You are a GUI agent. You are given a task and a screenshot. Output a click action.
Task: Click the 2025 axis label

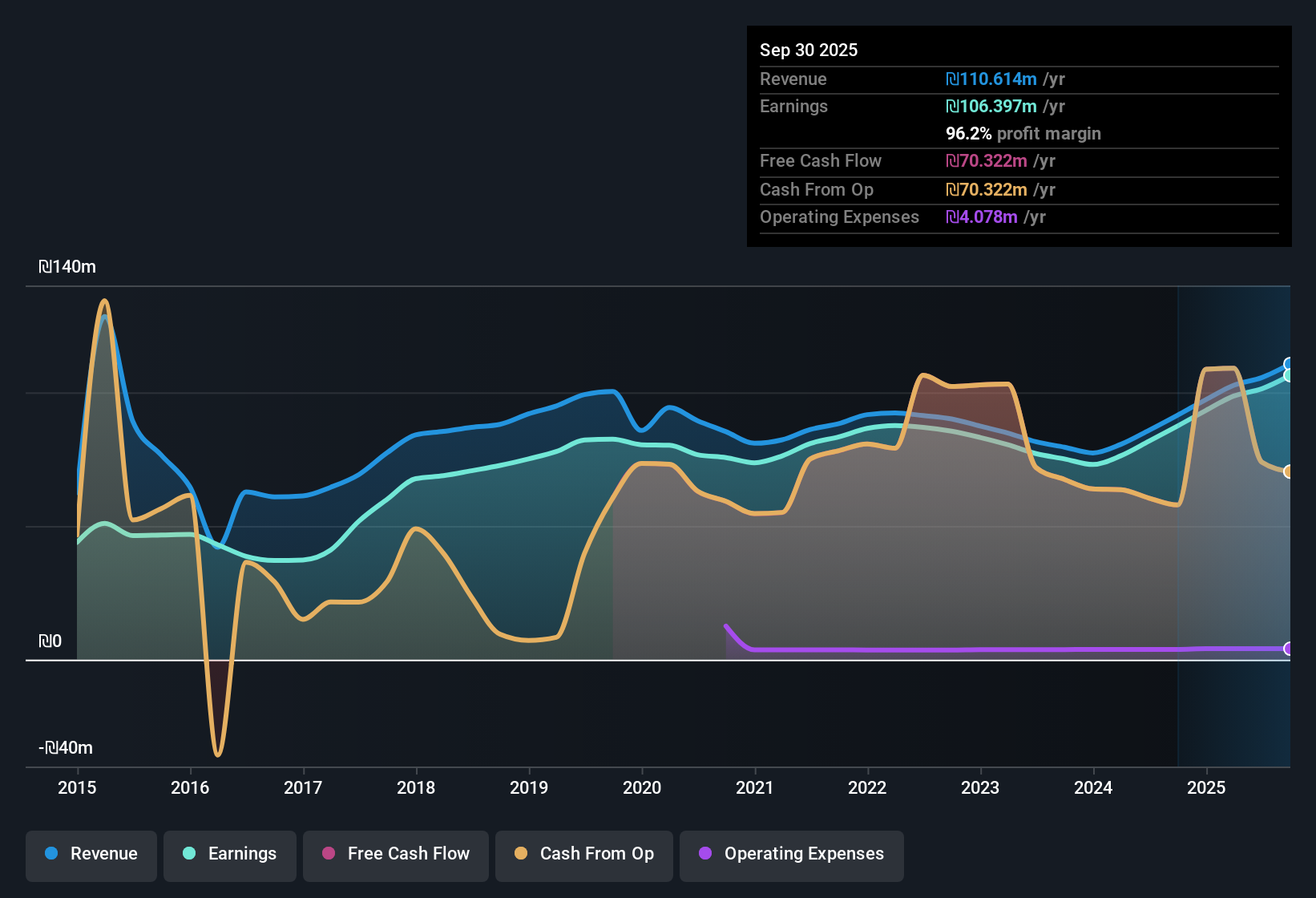pos(1207,788)
